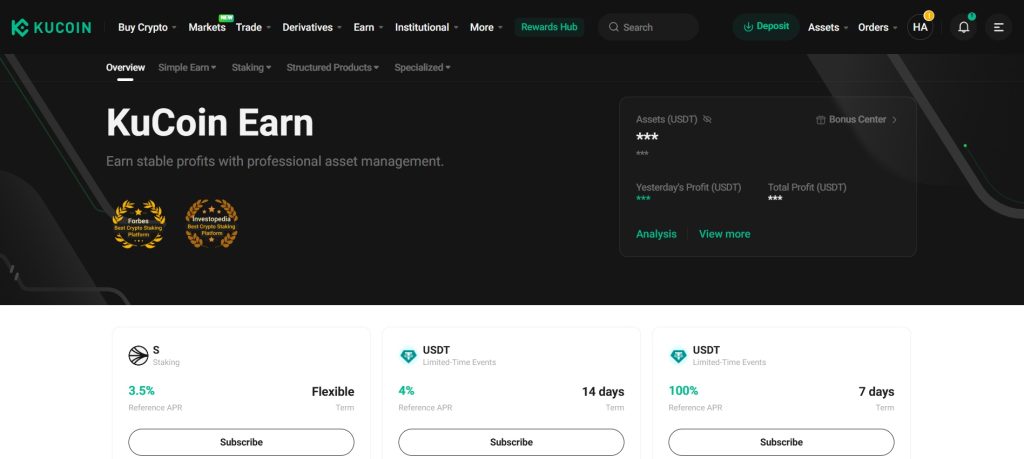Click the chevron right of Bonus Center
Viewport: 1024px width, 459px height.
point(894,119)
